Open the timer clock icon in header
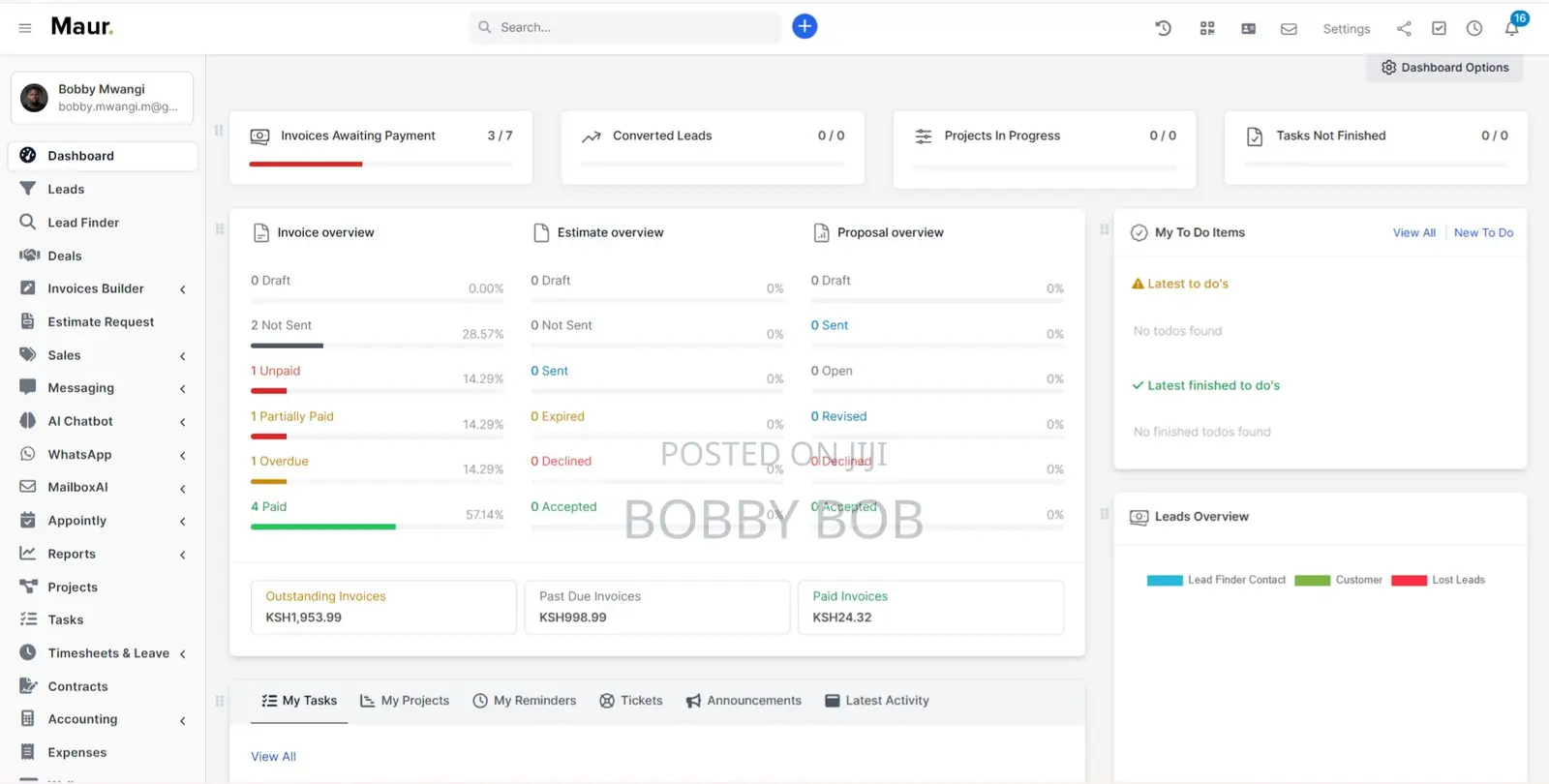This screenshot has width=1549, height=784. (1474, 28)
